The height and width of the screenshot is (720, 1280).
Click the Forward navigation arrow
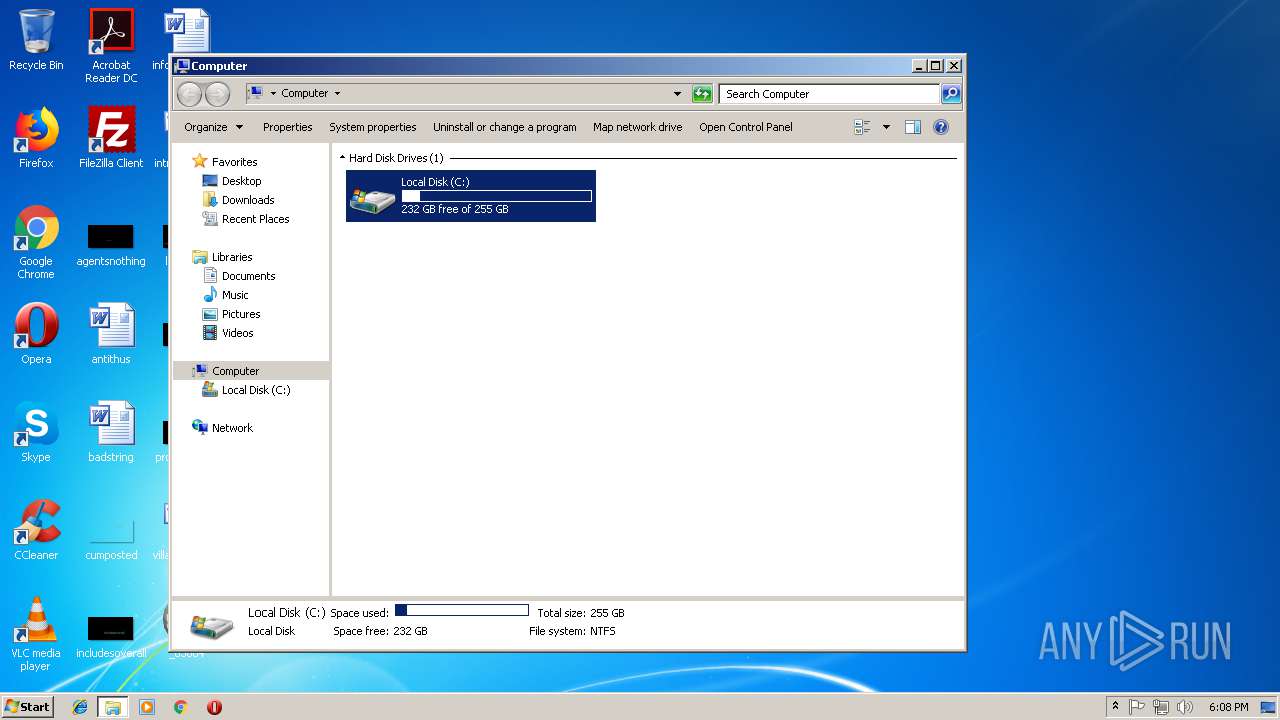[x=217, y=94]
